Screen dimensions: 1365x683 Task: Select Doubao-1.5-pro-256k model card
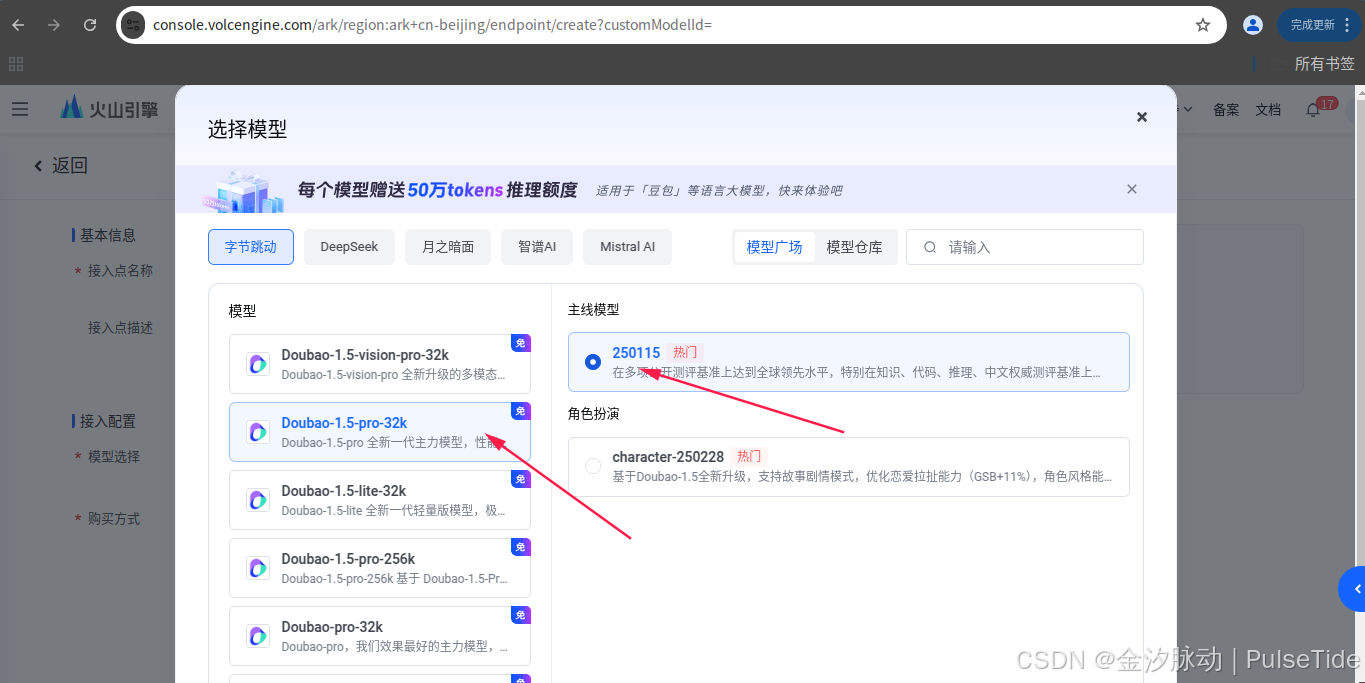click(x=380, y=568)
